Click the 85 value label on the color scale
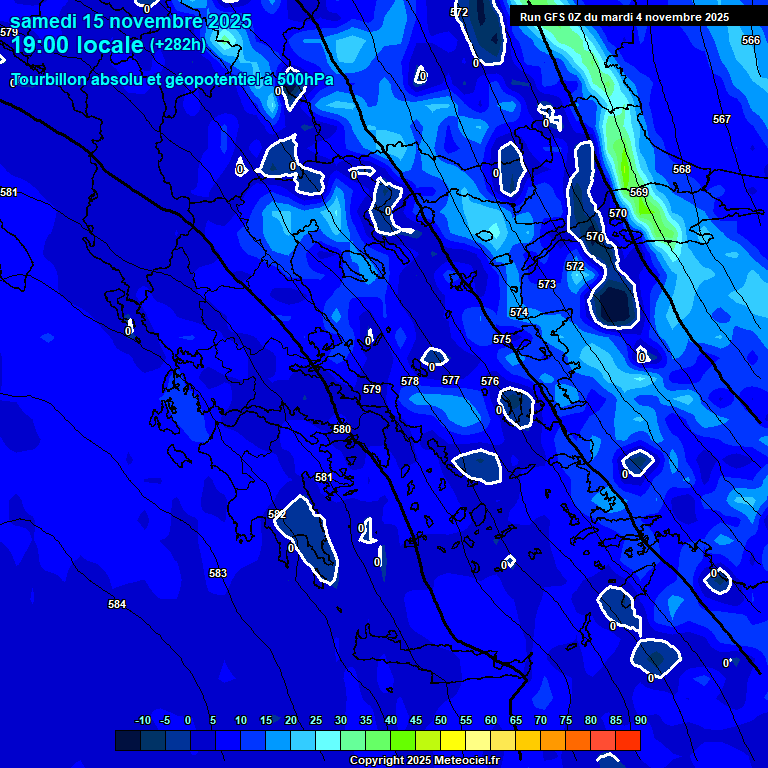 tap(615, 721)
